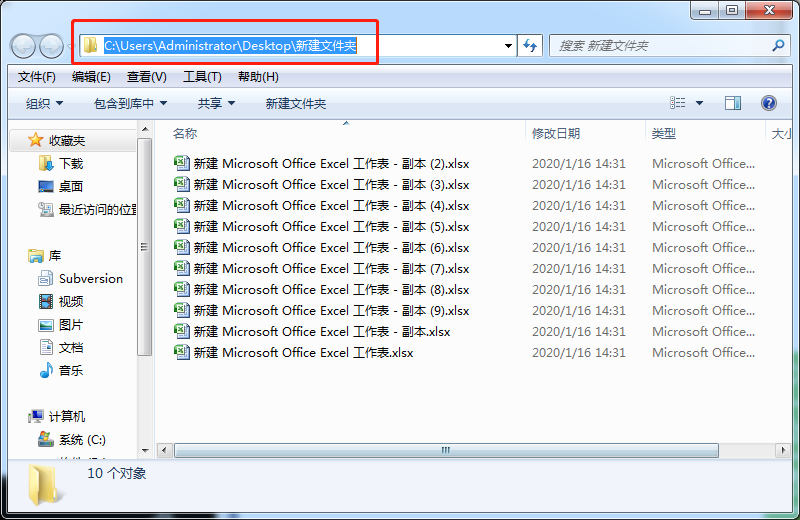The image size is (800, 520).
Task: Click the change view icon in toolbar
Action: [678, 103]
